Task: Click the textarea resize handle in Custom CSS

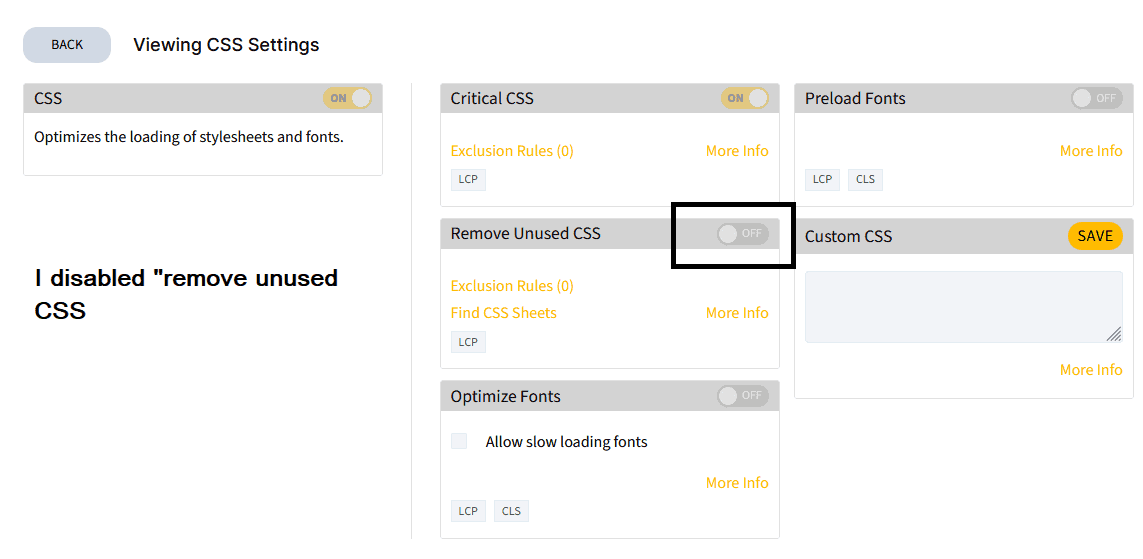Action: pyautogui.click(x=1114, y=335)
